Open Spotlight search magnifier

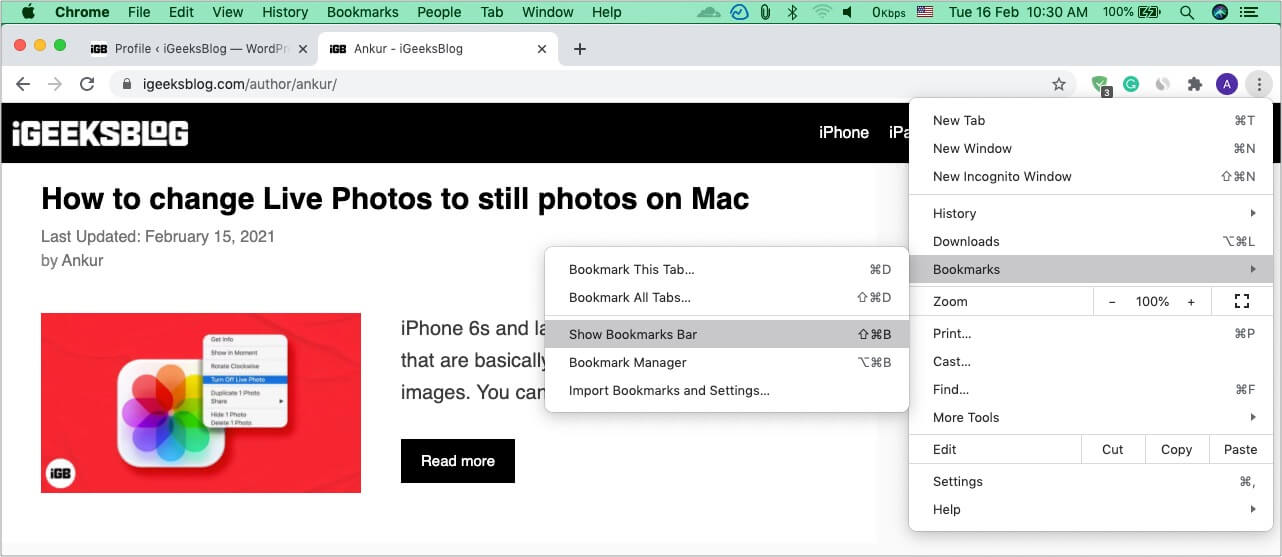[x=1187, y=12]
